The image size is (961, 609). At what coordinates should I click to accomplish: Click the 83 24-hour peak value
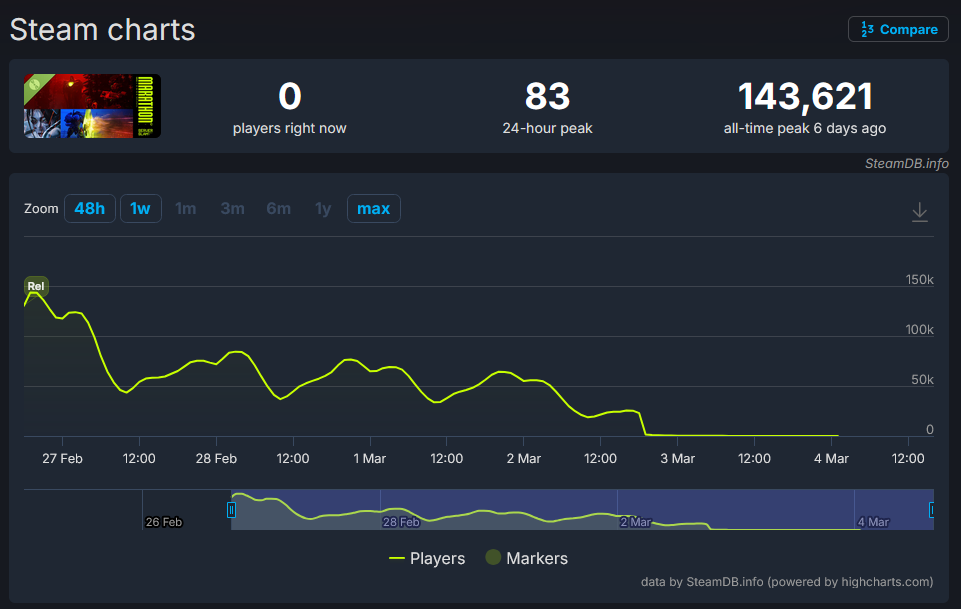point(547,96)
